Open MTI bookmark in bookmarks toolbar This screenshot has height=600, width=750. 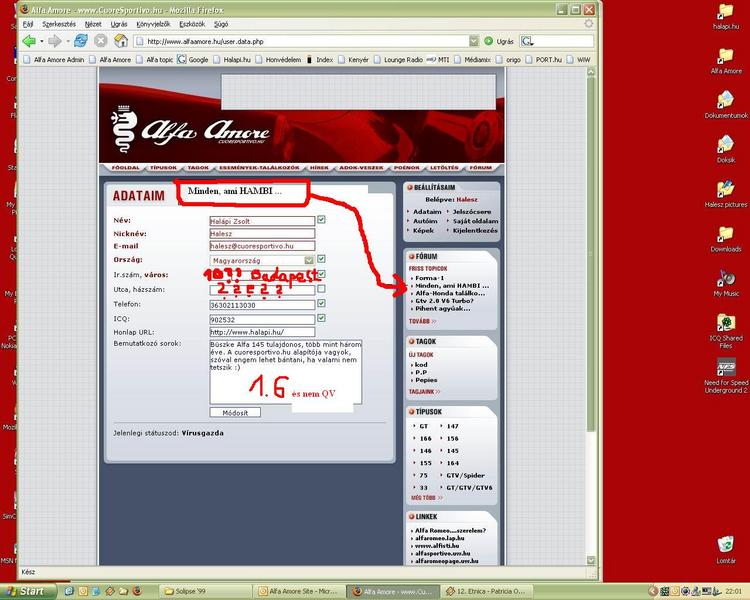pos(438,60)
